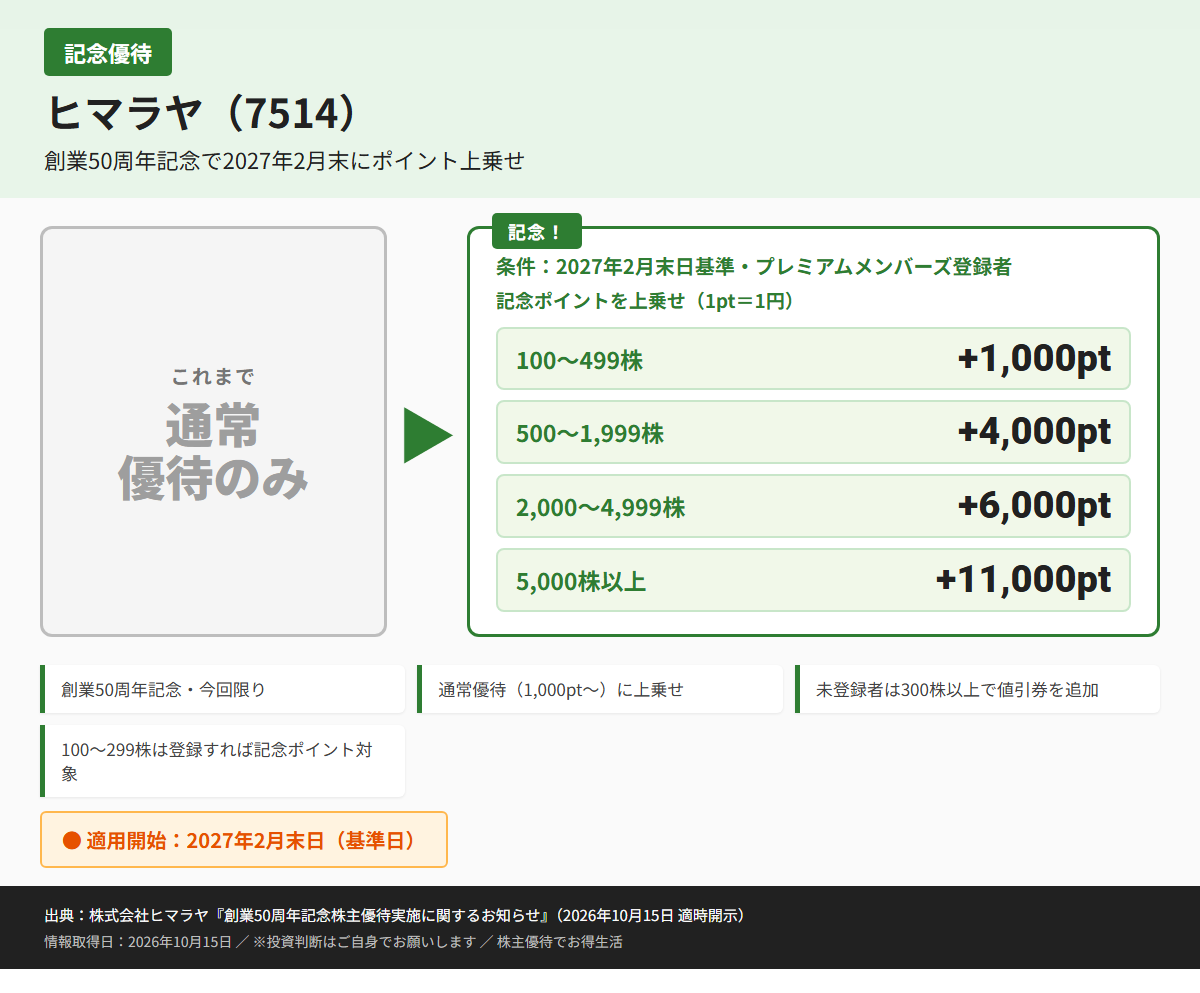Click the note 未登録者は300株以上で値引券を追加
The height and width of the screenshot is (993, 1200).
coord(977,689)
